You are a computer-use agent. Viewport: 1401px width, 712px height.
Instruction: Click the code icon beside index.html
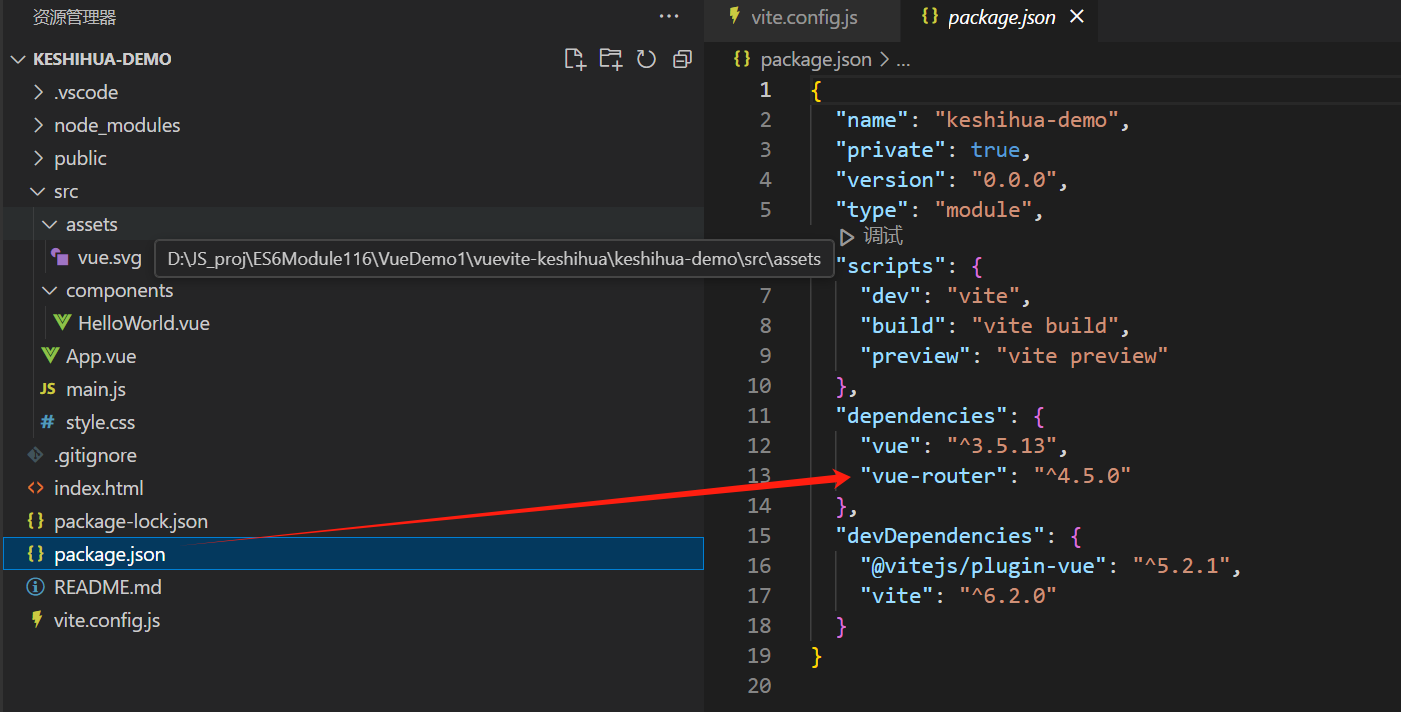(36, 488)
